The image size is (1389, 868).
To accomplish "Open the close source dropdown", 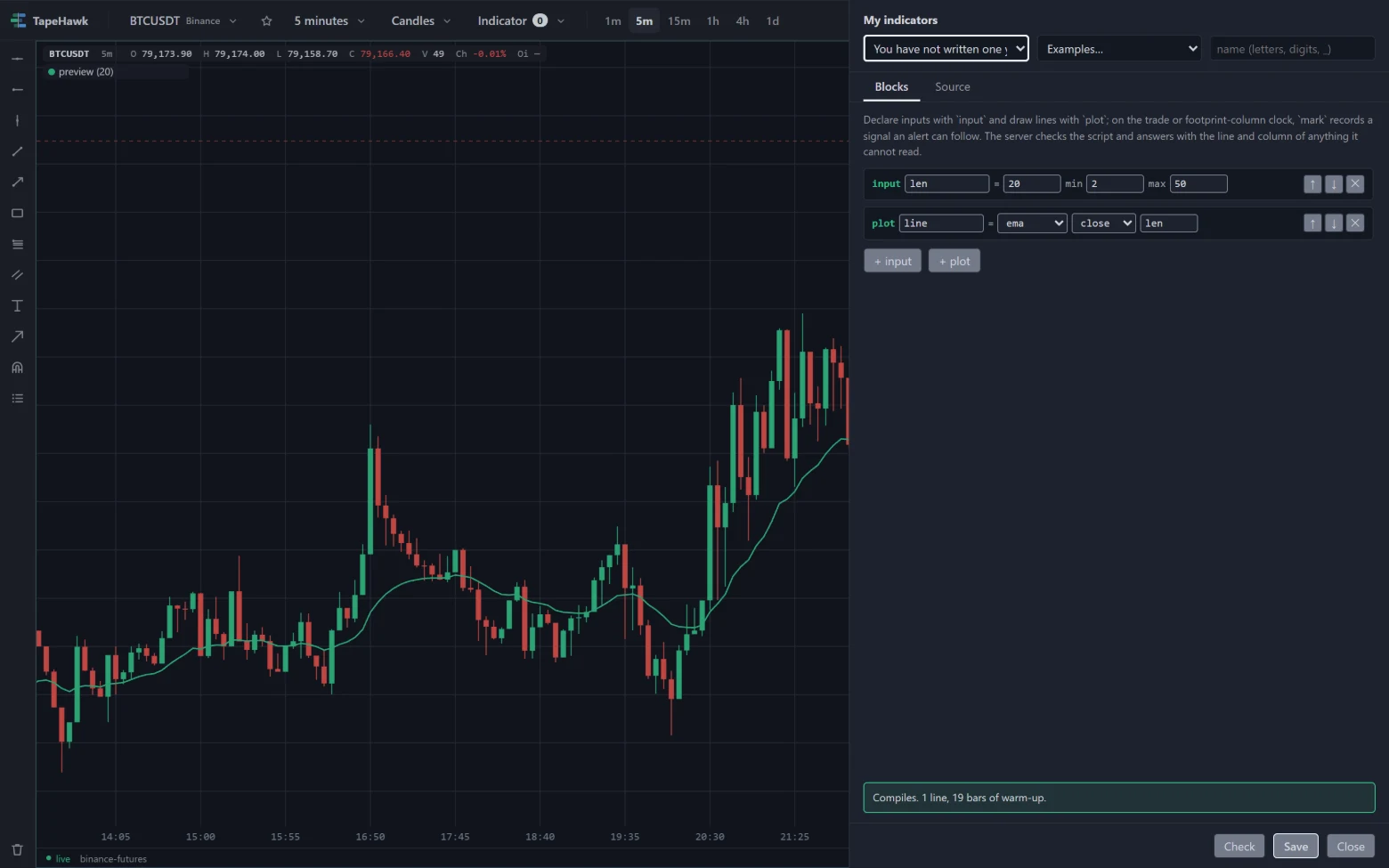I will pyautogui.click(x=1103, y=223).
